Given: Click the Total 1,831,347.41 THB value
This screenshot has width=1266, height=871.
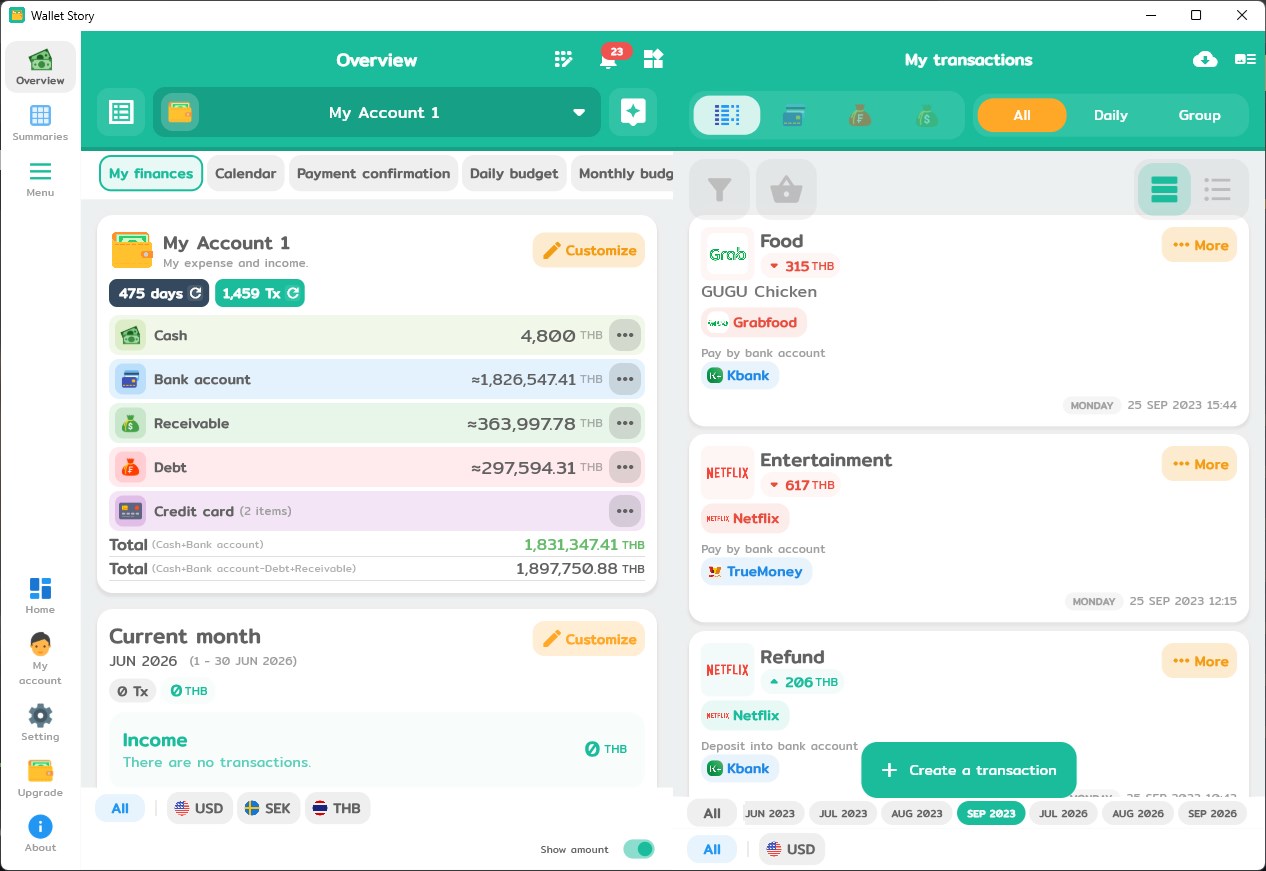Looking at the screenshot, I should (x=584, y=545).
